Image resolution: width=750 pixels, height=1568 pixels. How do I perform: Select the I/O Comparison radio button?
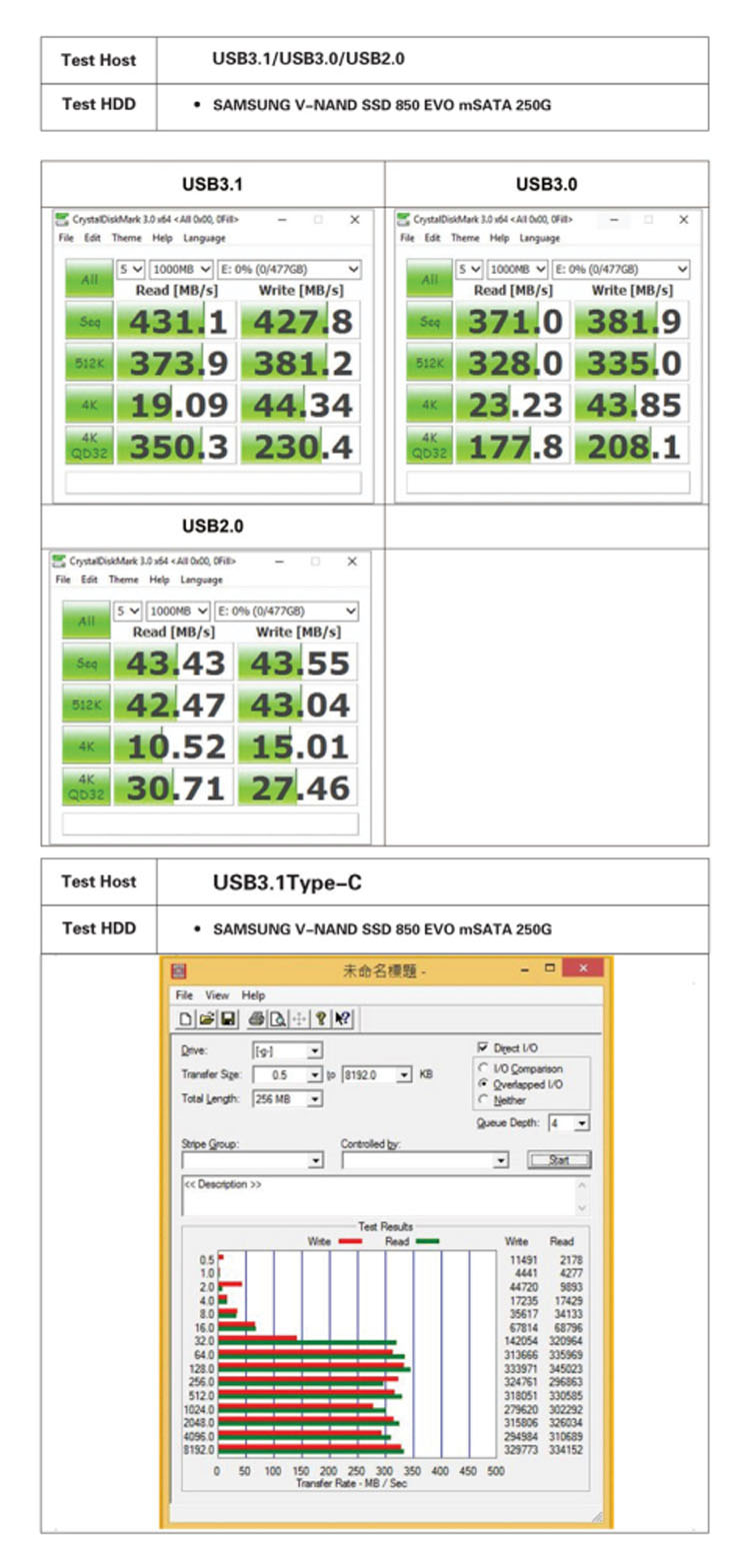[483, 1068]
